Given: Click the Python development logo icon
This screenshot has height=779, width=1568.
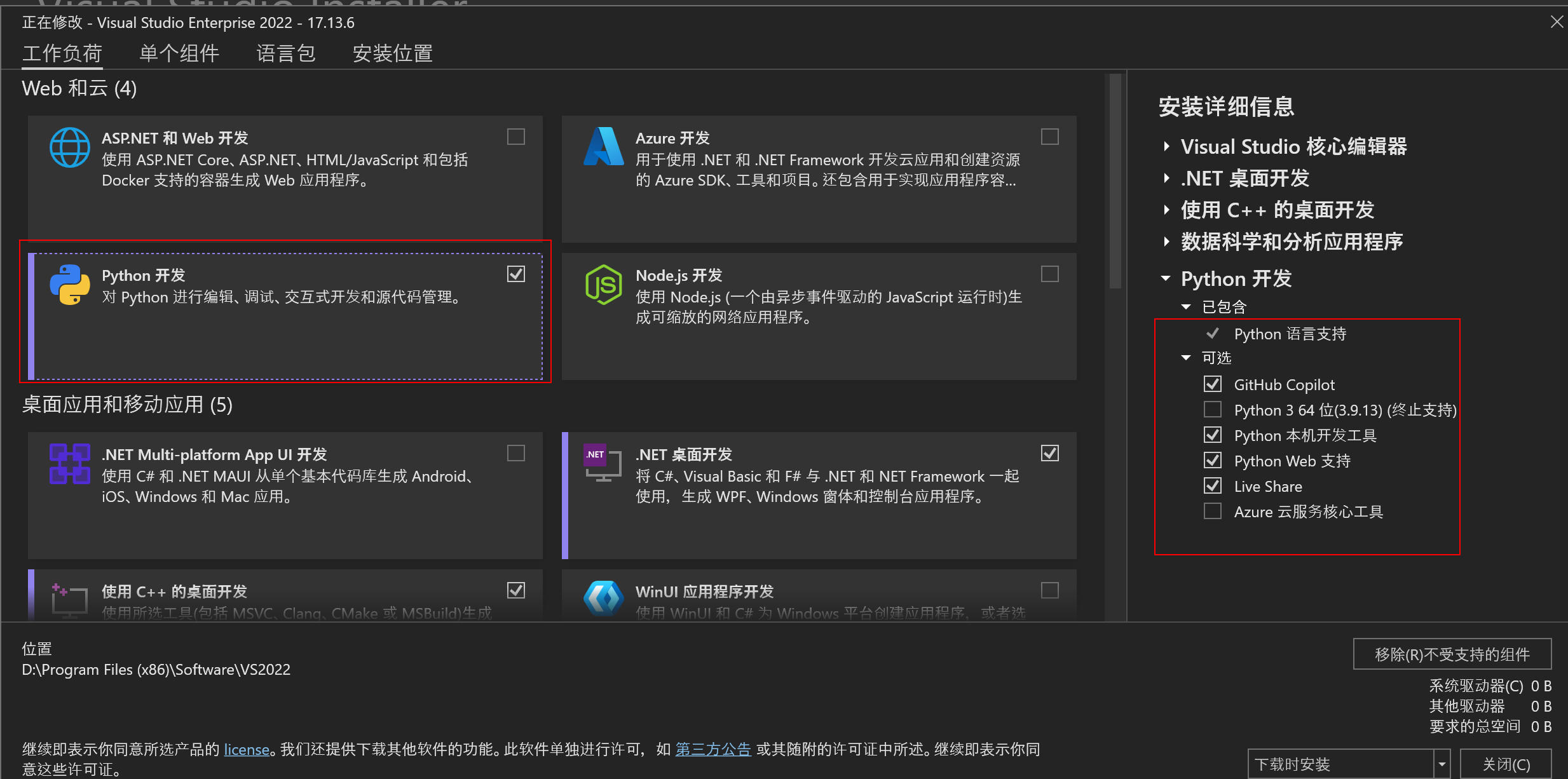Looking at the screenshot, I should pos(69,285).
